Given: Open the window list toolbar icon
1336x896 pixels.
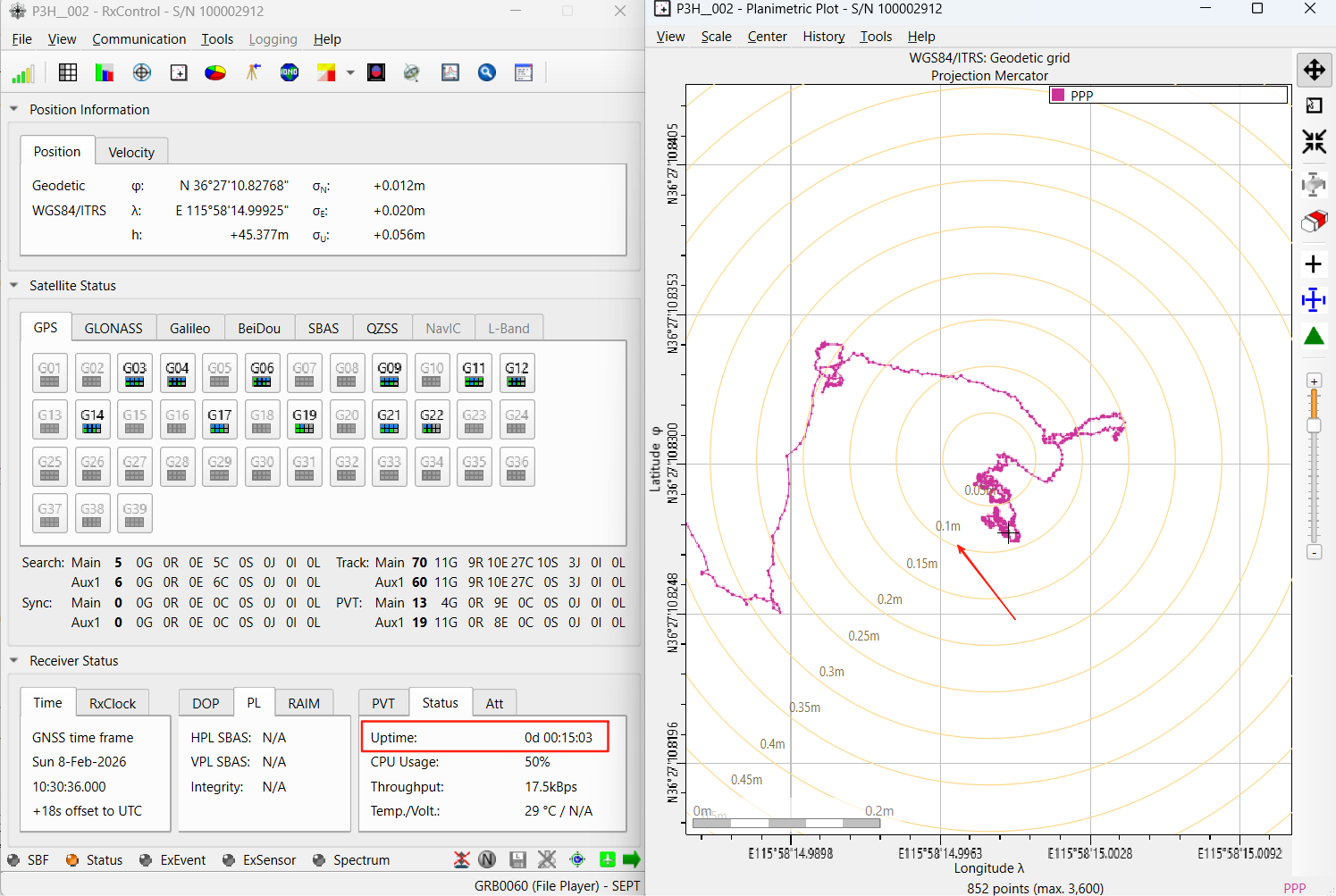Looking at the screenshot, I should pyautogui.click(x=524, y=73).
